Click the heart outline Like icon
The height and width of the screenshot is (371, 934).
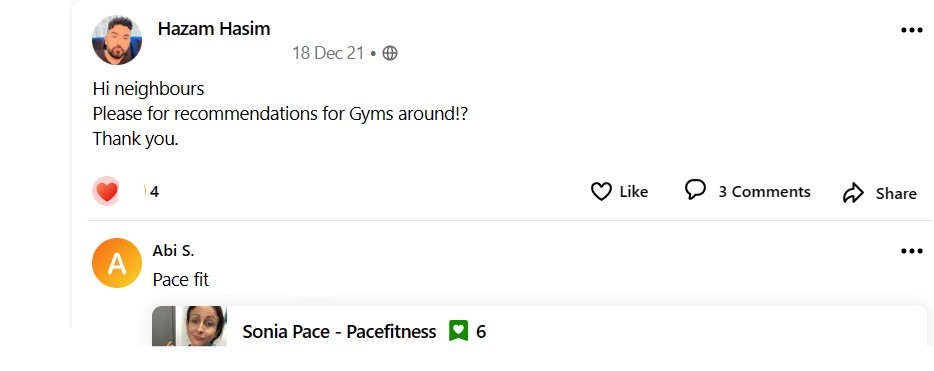[601, 192]
